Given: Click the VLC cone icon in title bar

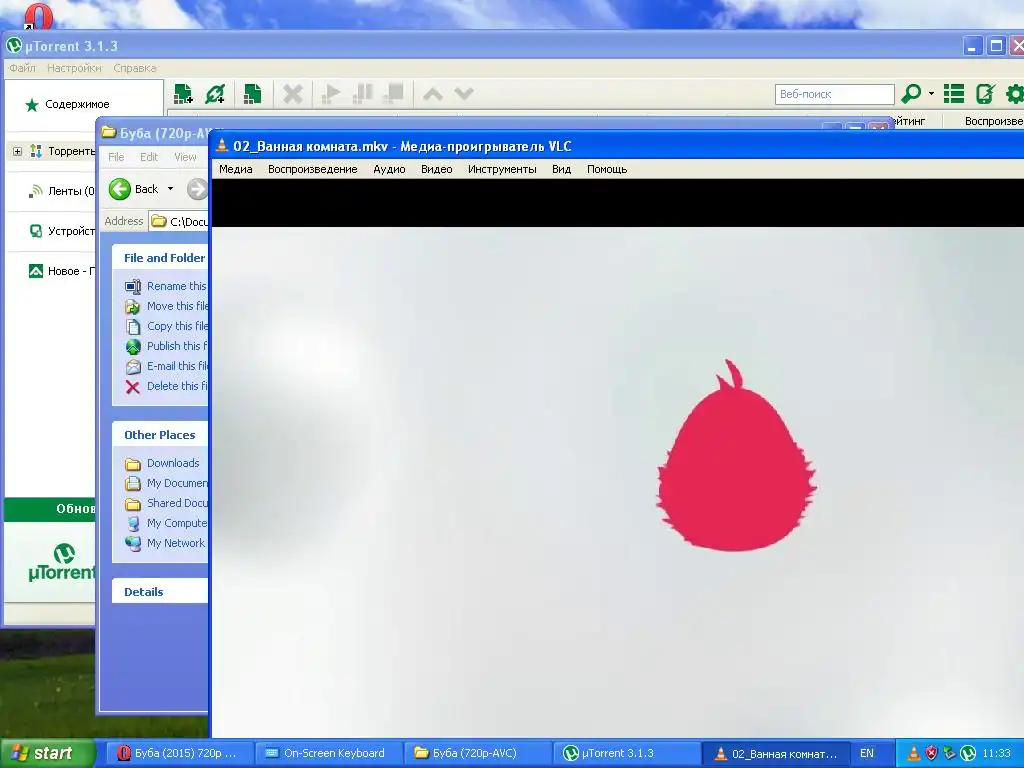Looking at the screenshot, I should pos(222,146).
